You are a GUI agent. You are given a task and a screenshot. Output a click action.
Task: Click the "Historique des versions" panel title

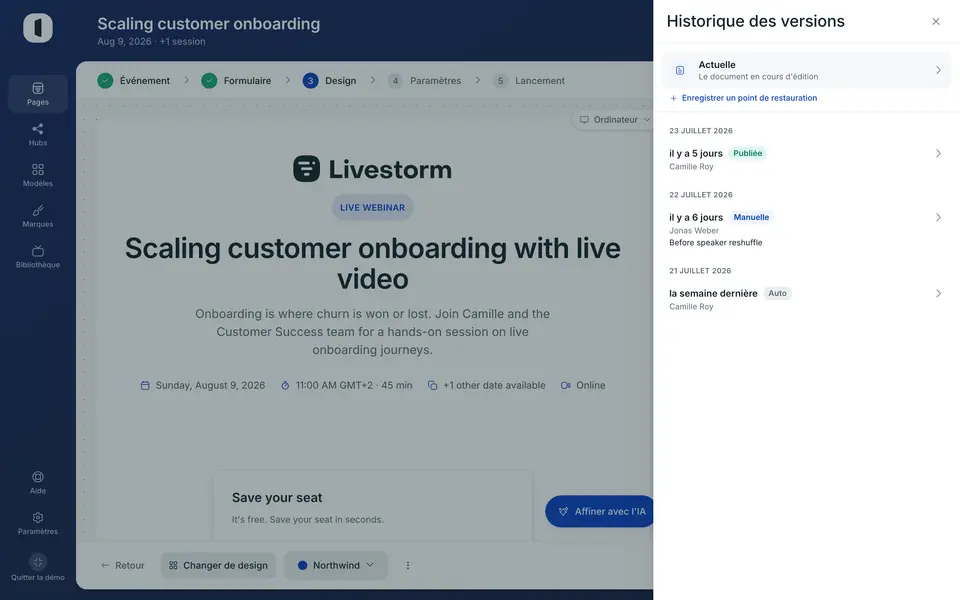click(x=756, y=21)
